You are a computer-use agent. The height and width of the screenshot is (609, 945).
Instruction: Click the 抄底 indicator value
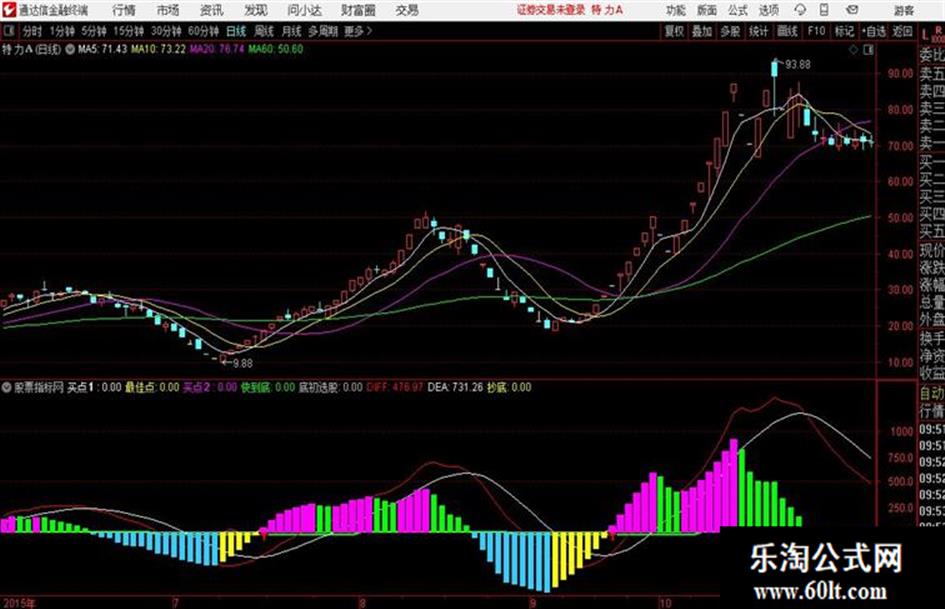[x=509, y=387]
